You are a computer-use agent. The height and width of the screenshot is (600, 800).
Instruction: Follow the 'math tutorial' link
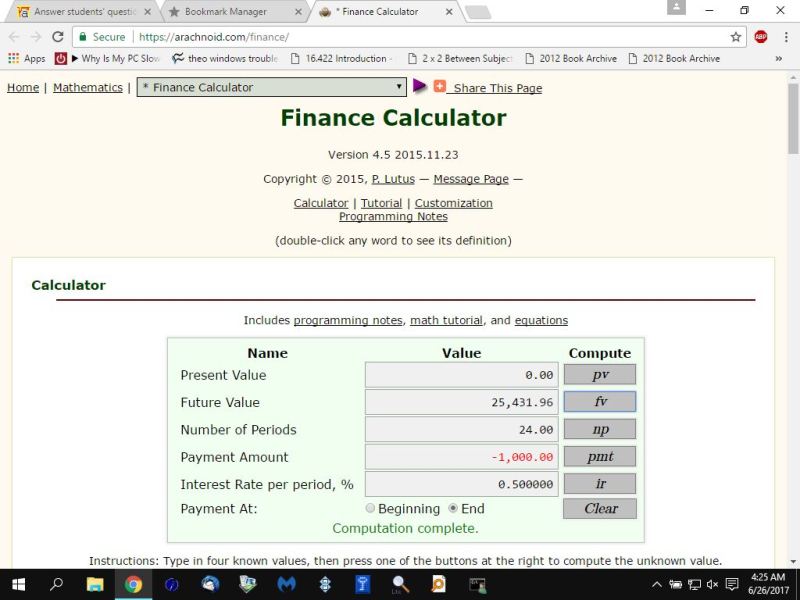coord(446,320)
